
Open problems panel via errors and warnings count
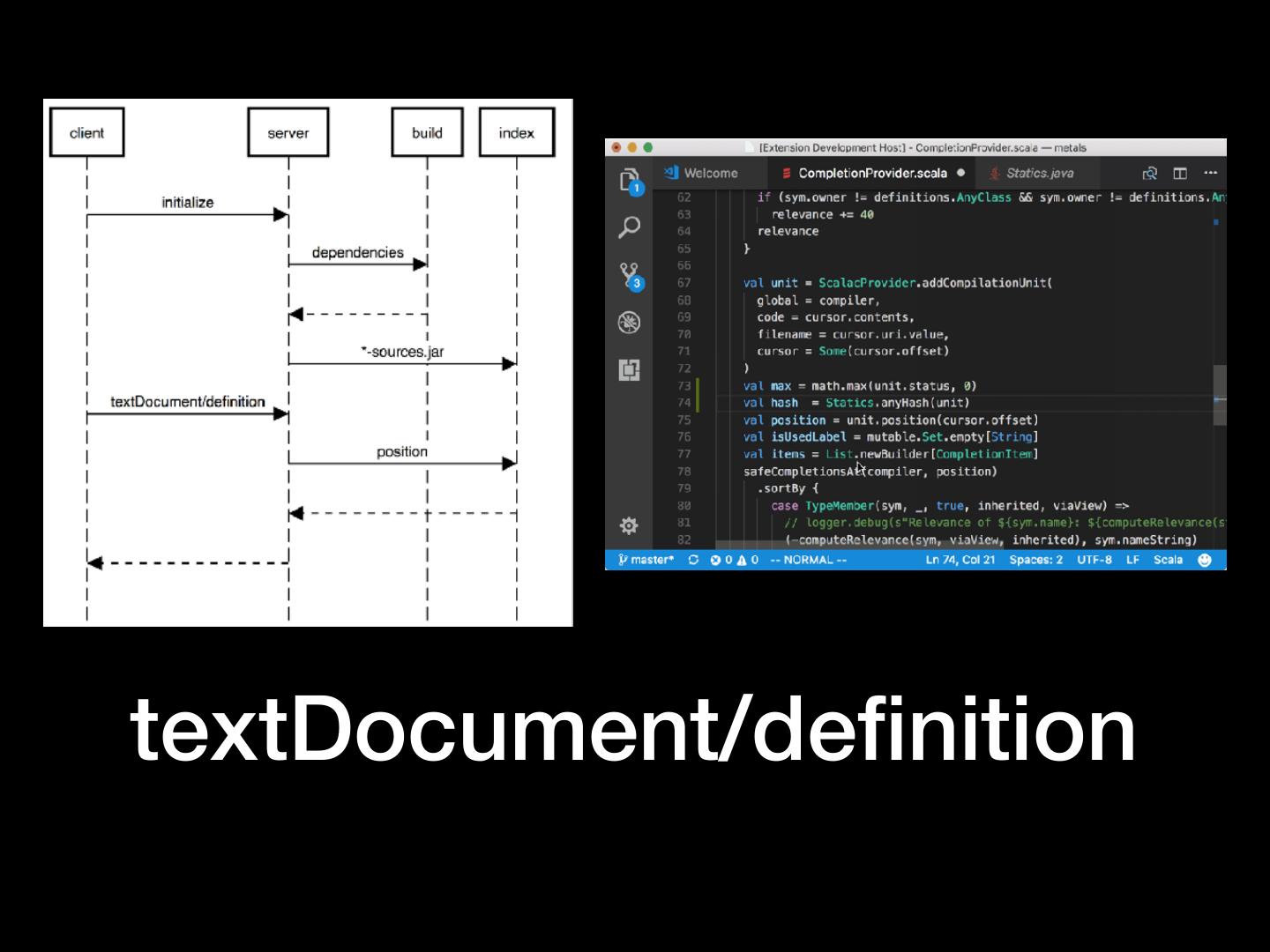click(x=734, y=560)
